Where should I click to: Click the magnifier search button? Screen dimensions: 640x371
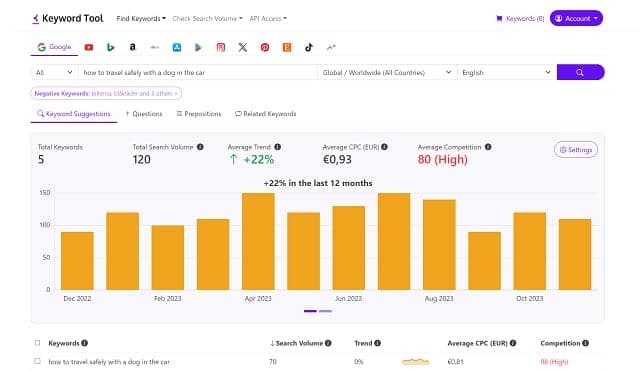(x=580, y=72)
